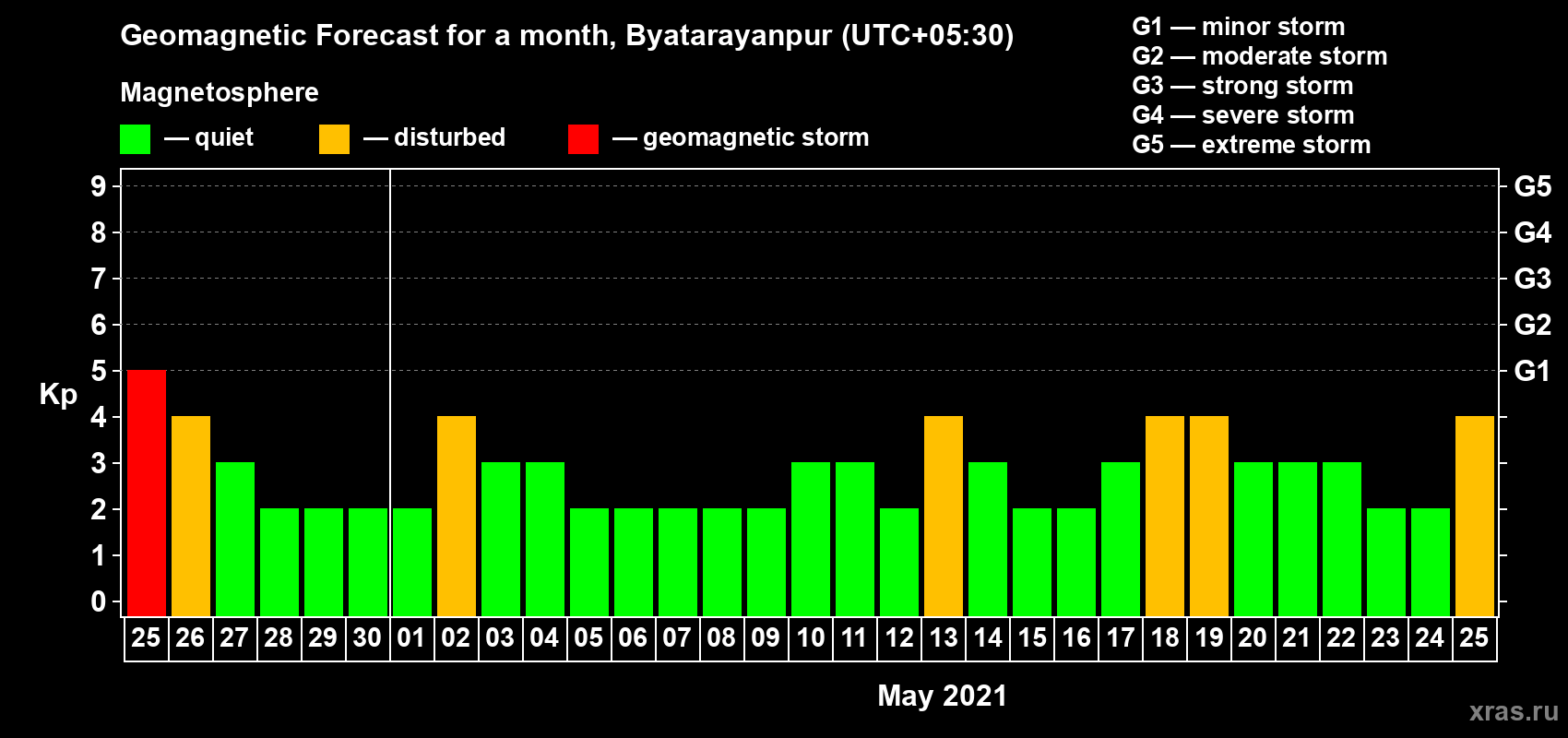1568x738 pixels.
Task: Click the red geomagnetic storm legend swatch
Action: tap(584, 139)
